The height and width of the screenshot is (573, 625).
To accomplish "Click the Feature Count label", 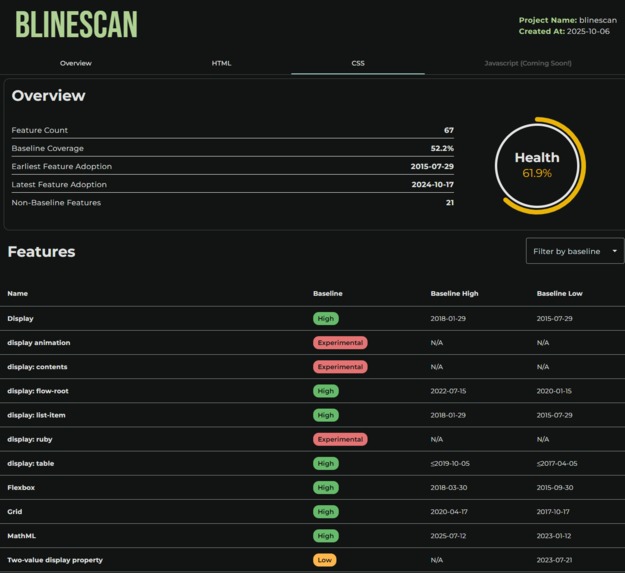I will (39, 130).
